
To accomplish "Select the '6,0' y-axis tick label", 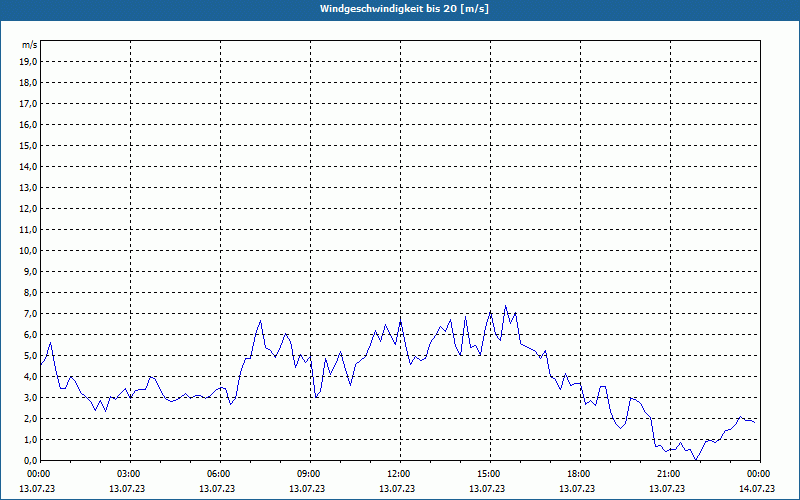I will click(x=30, y=334).
